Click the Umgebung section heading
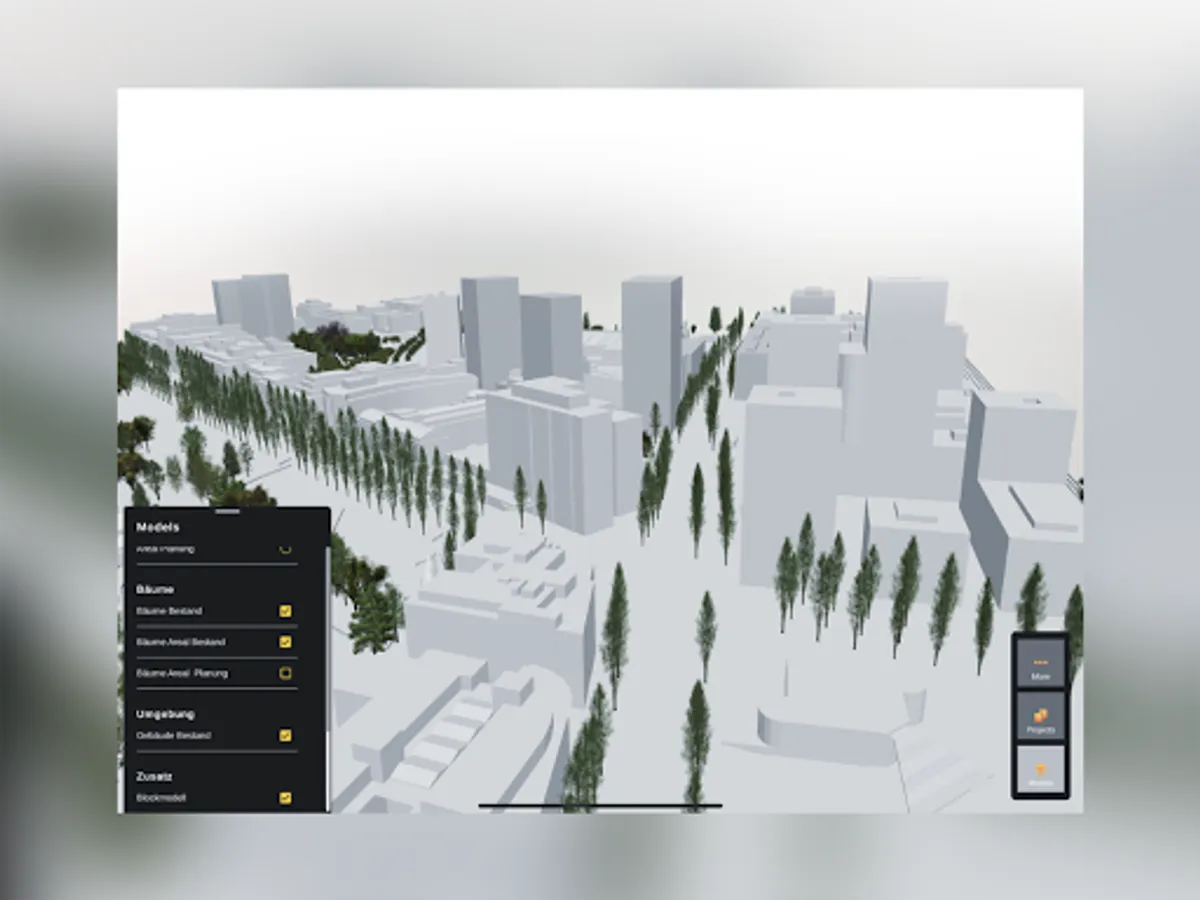This screenshot has width=1200, height=900. tap(165, 714)
